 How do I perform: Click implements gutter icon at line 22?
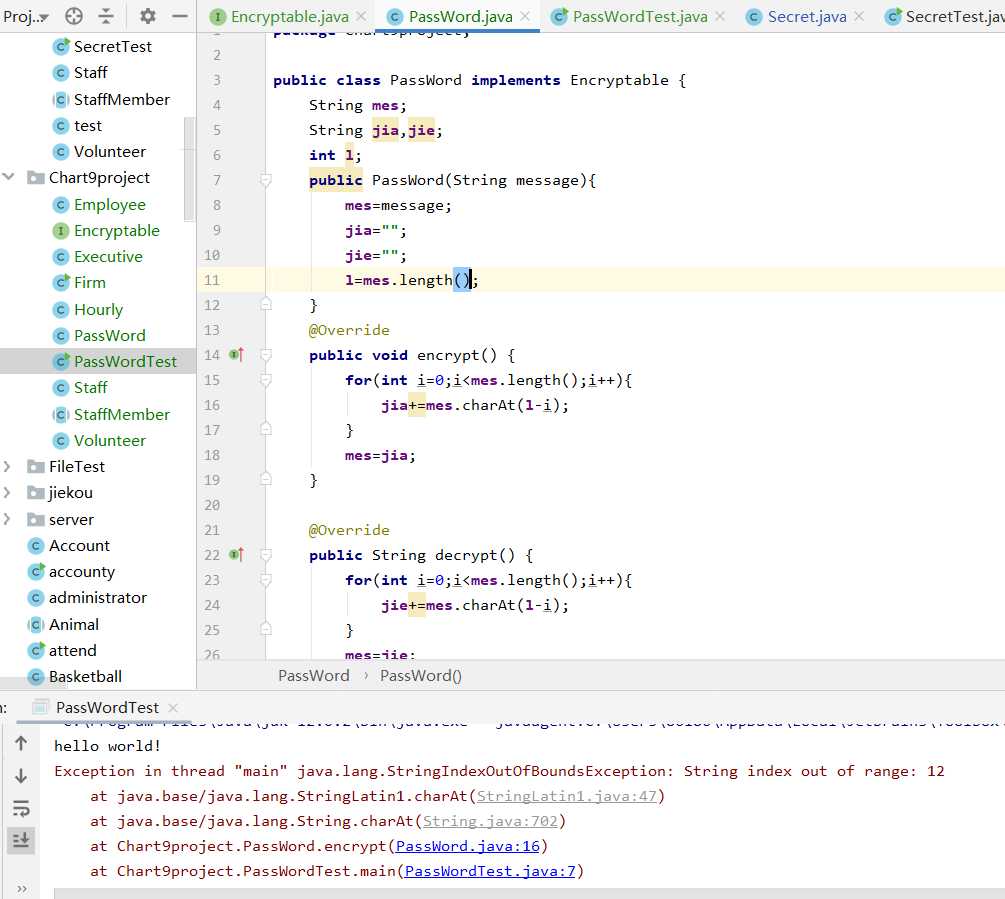point(236,554)
